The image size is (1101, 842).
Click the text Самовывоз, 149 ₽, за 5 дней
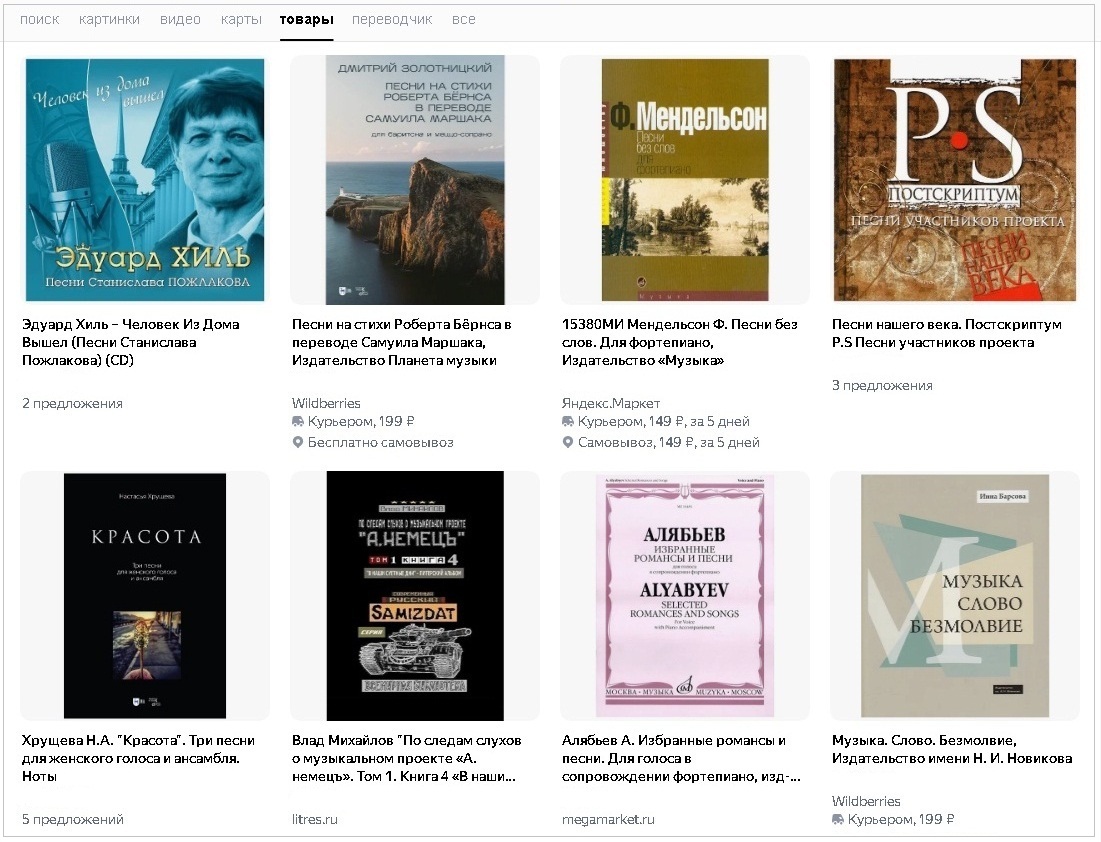(668, 442)
